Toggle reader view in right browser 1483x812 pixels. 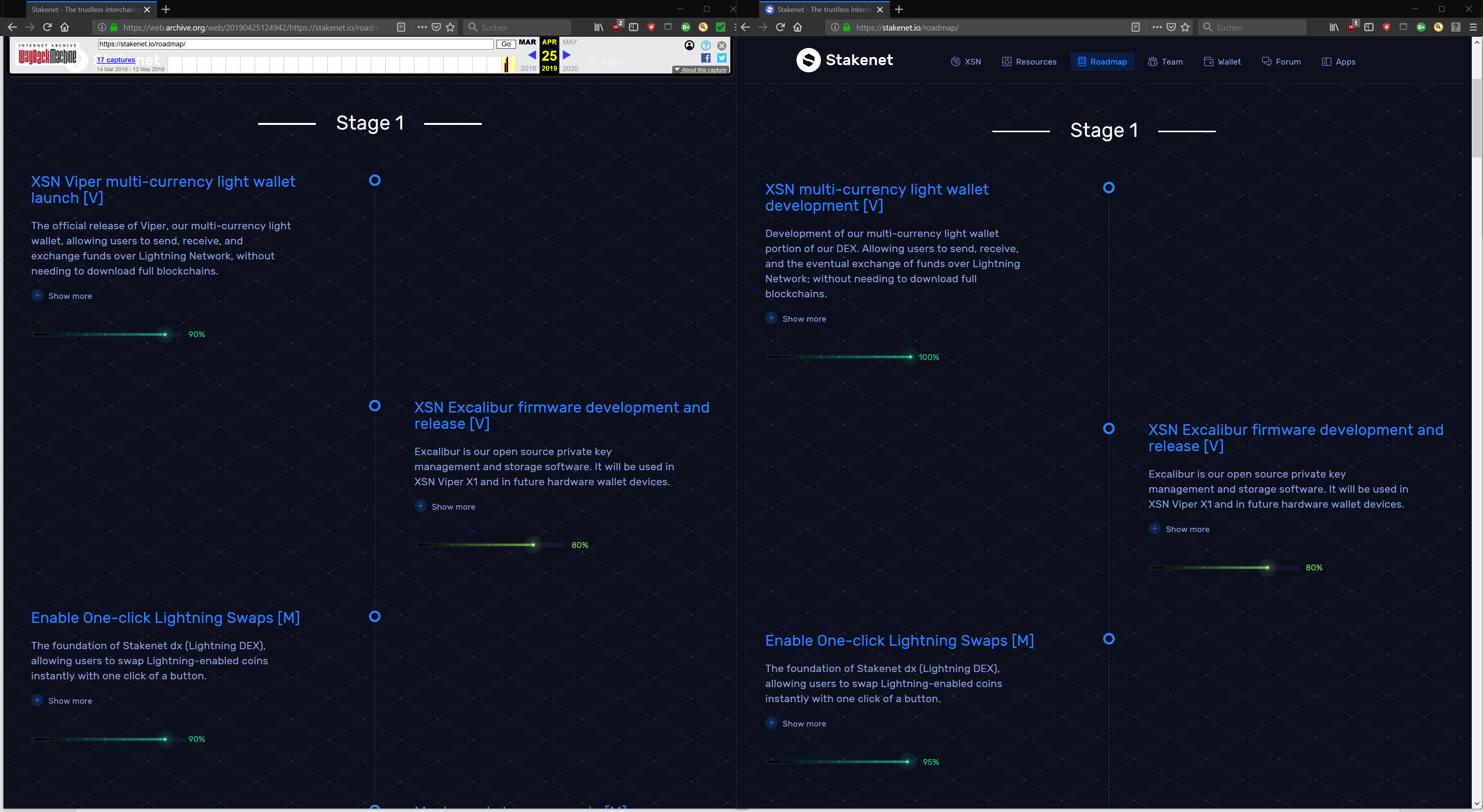point(1135,27)
